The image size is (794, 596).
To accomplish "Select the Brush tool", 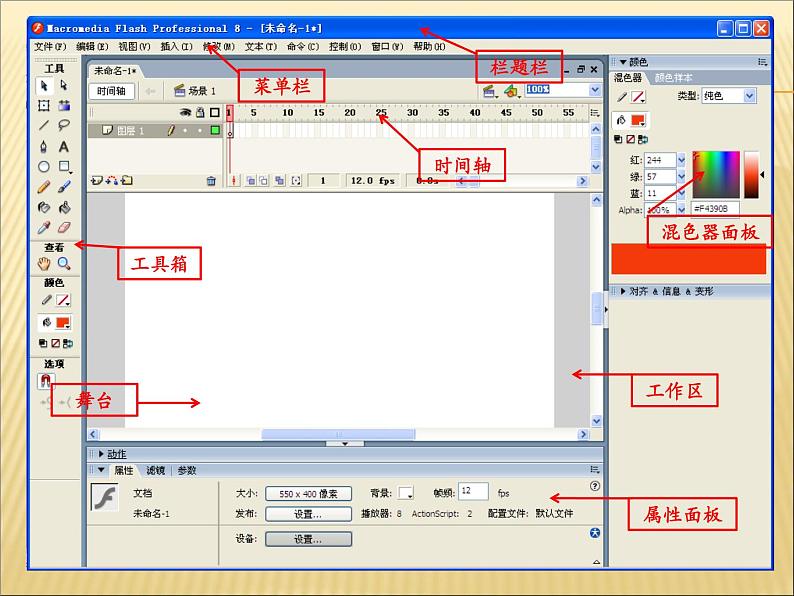I will (x=64, y=187).
